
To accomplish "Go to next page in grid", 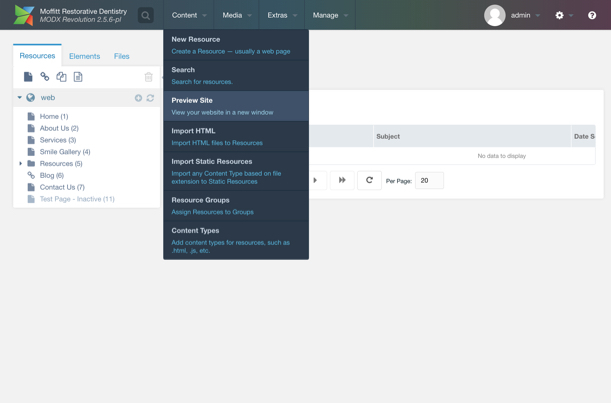I will point(315,180).
